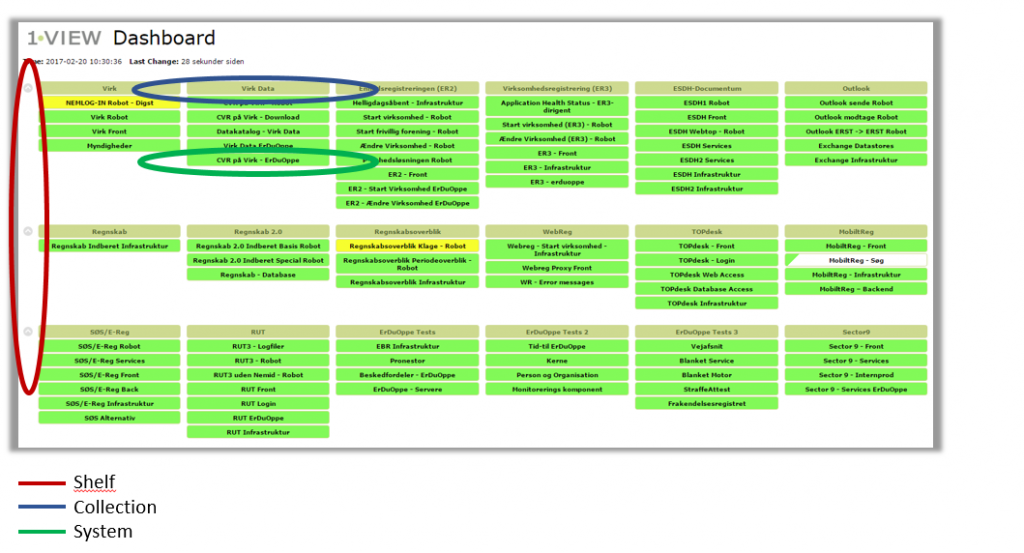
Task: Click the 1-VIEW logo
Action: pyautogui.click(x=64, y=38)
